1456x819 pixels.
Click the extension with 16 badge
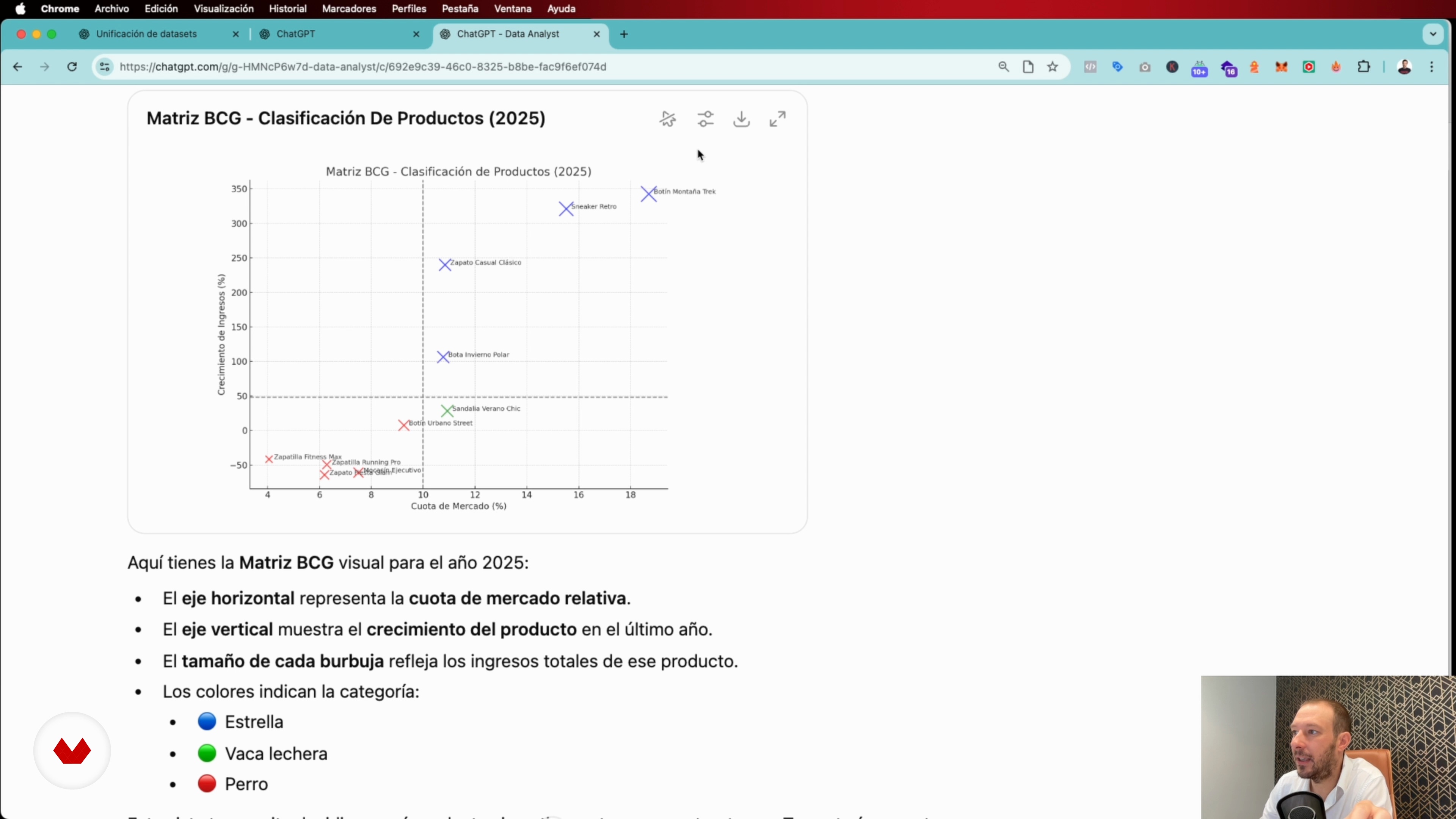[x=1229, y=68]
